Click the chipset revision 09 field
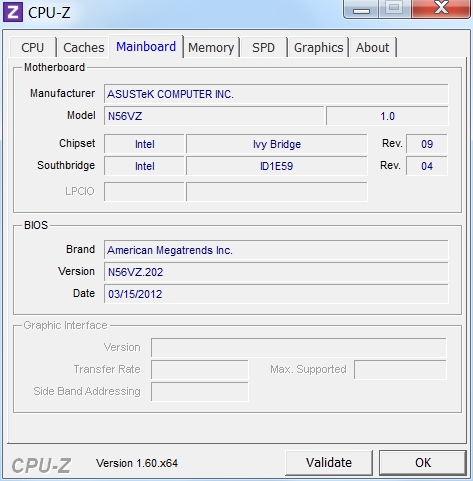The width and height of the screenshot is (473, 481). (x=427, y=144)
